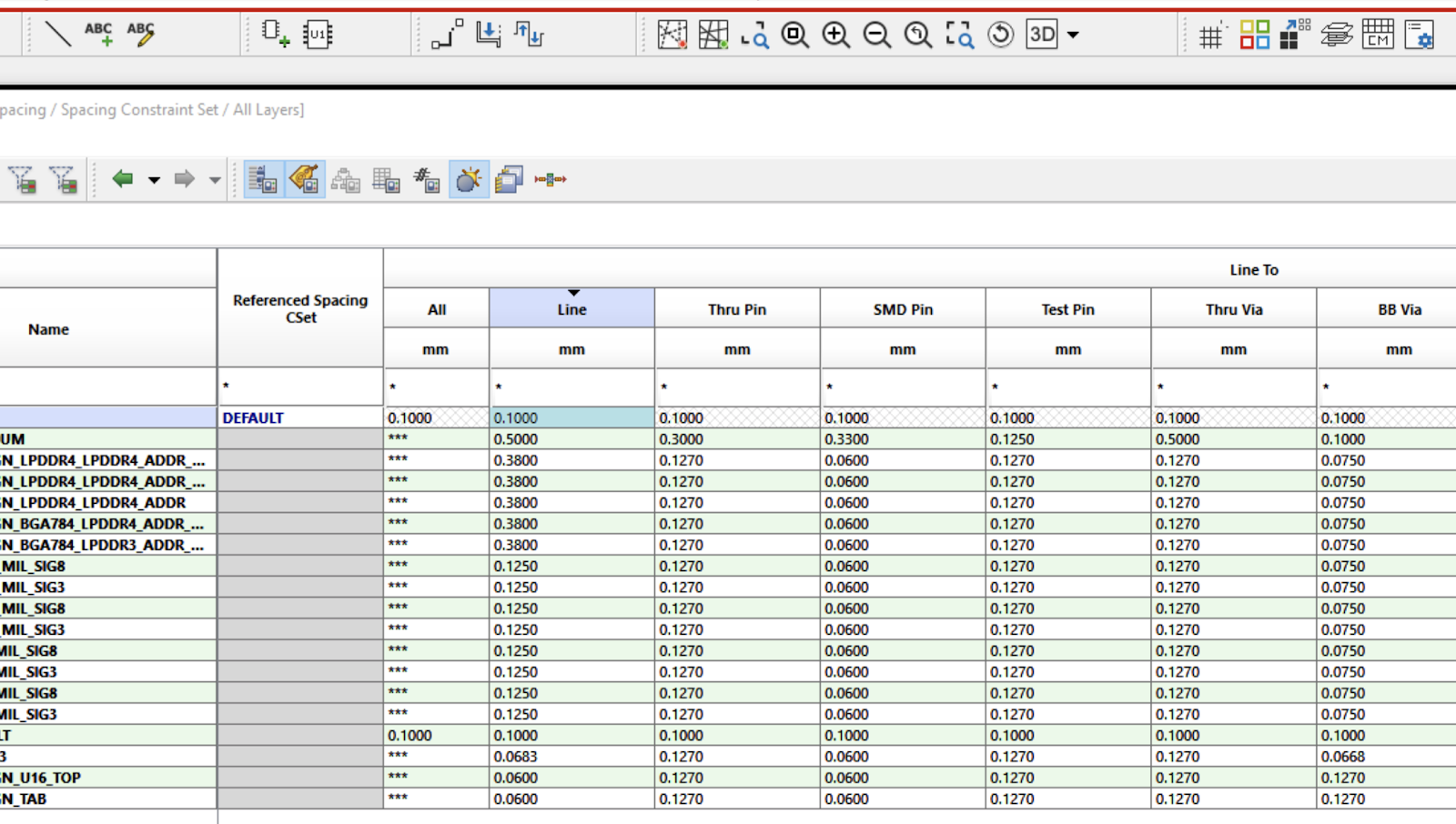The image size is (1456, 824).
Task: Click the zoom out magnifier icon
Action: click(x=876, y=35)
